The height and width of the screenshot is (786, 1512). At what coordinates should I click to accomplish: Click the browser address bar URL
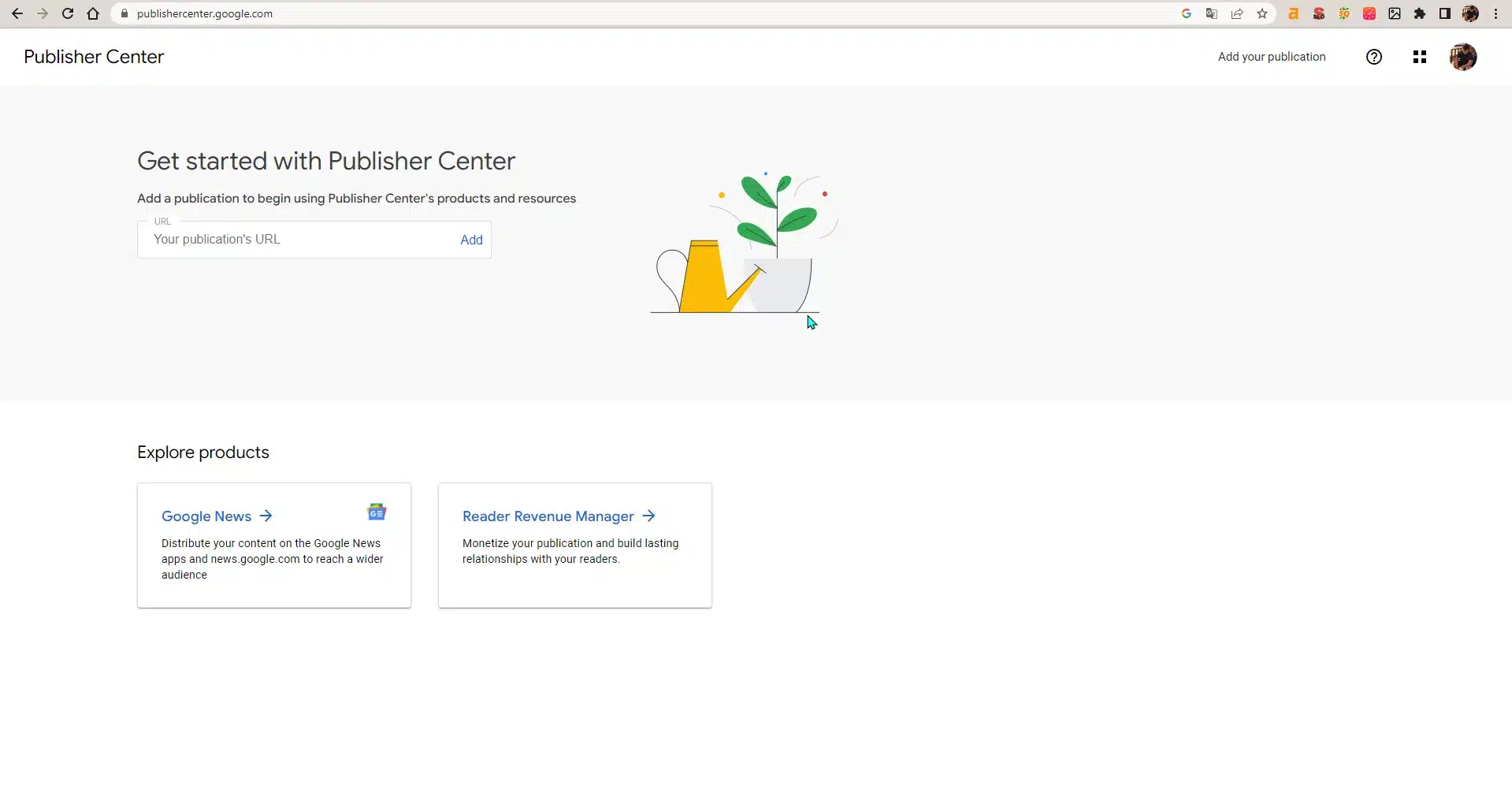(x=205, y=13)
